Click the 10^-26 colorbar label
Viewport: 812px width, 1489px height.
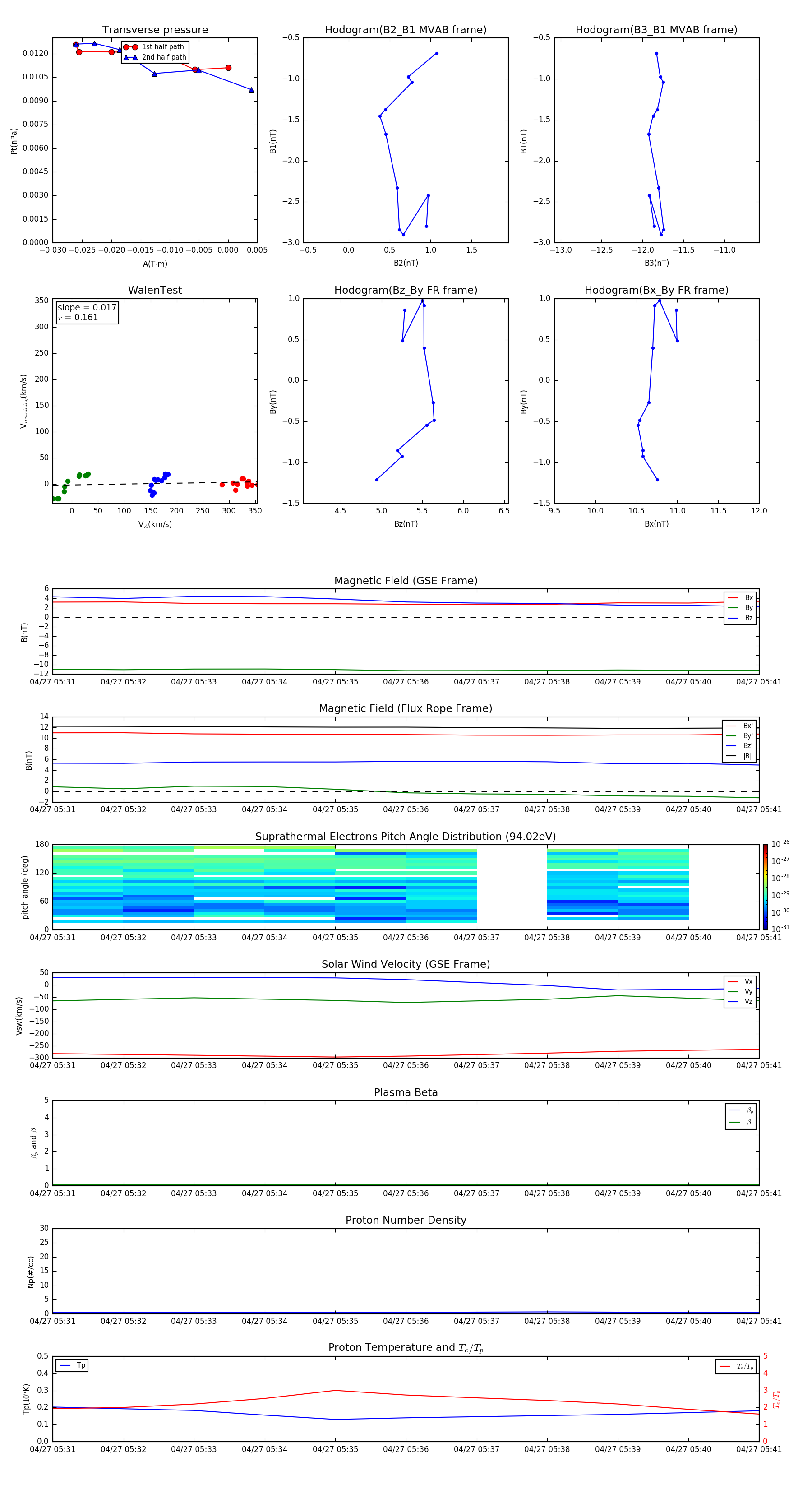pyautogui.click(x=780, y=844)
